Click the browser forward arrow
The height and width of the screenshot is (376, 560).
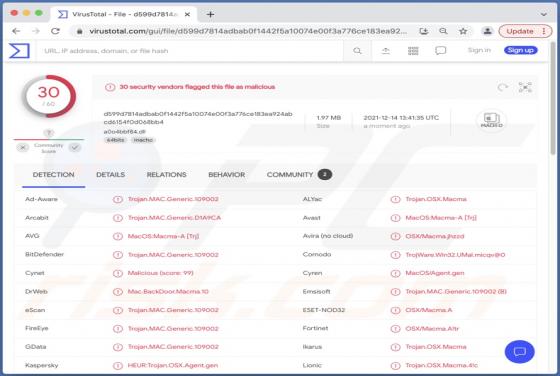36,31
